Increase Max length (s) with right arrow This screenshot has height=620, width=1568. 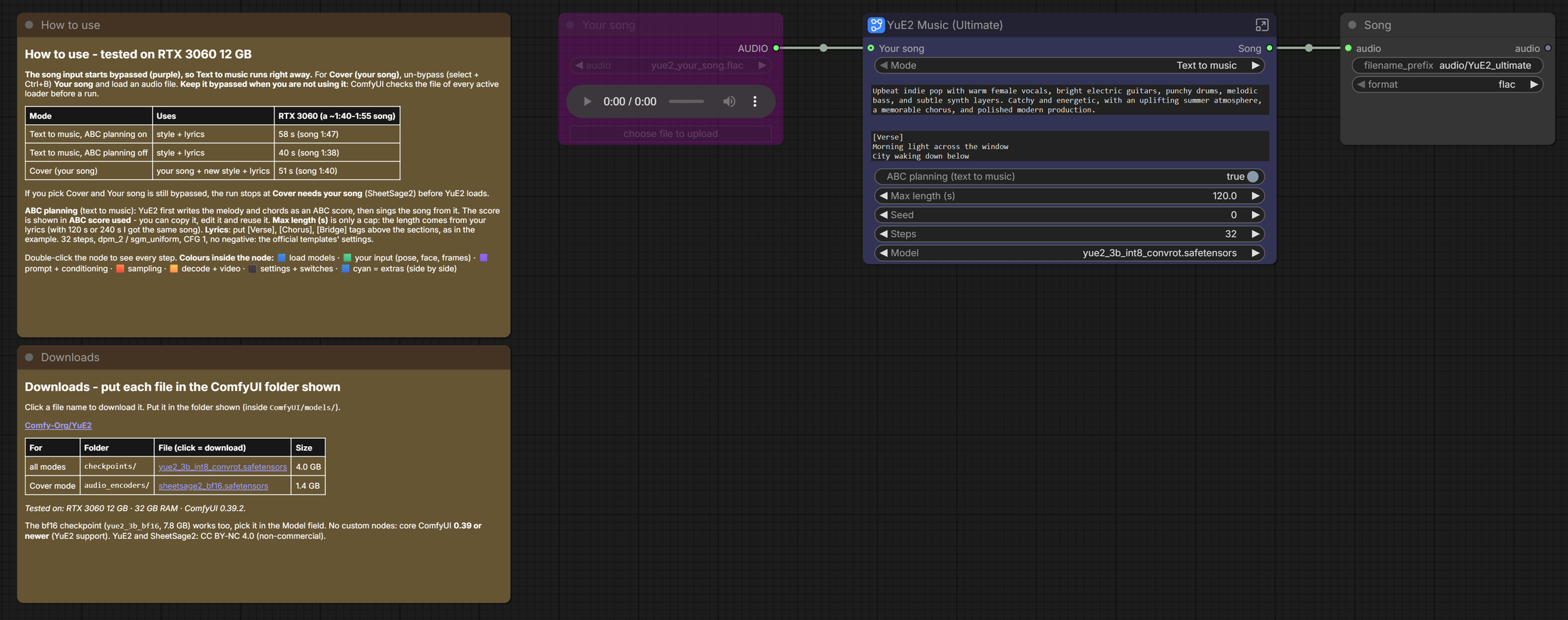[x=1255, y=196]
